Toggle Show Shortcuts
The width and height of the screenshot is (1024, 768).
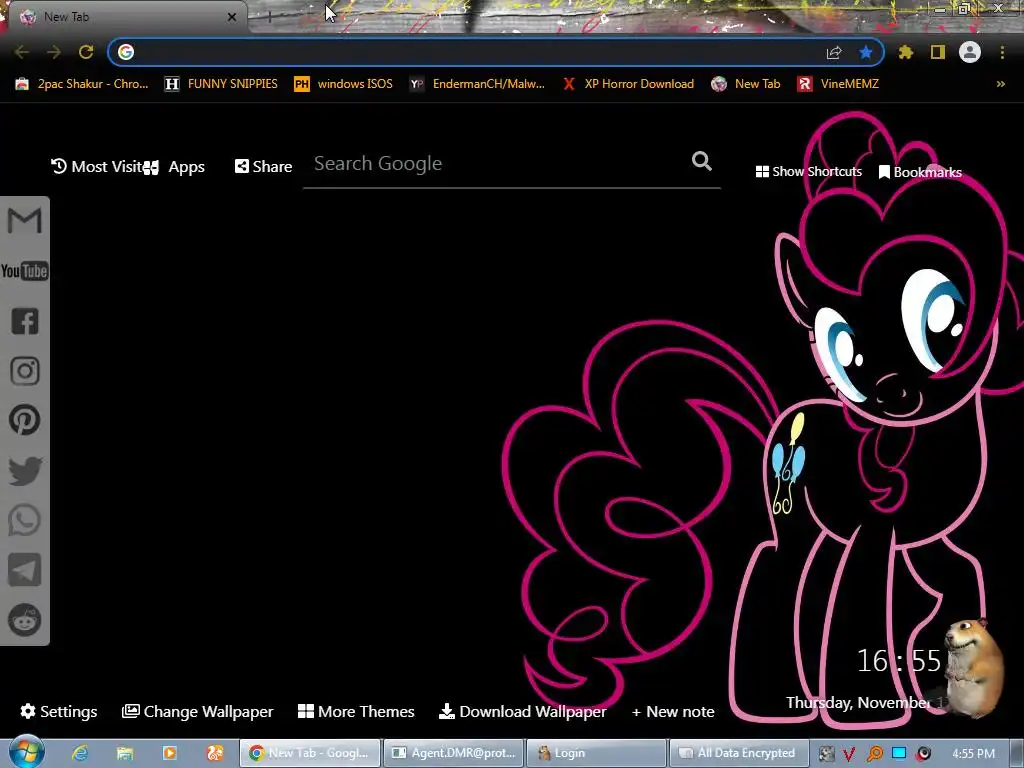808,172
